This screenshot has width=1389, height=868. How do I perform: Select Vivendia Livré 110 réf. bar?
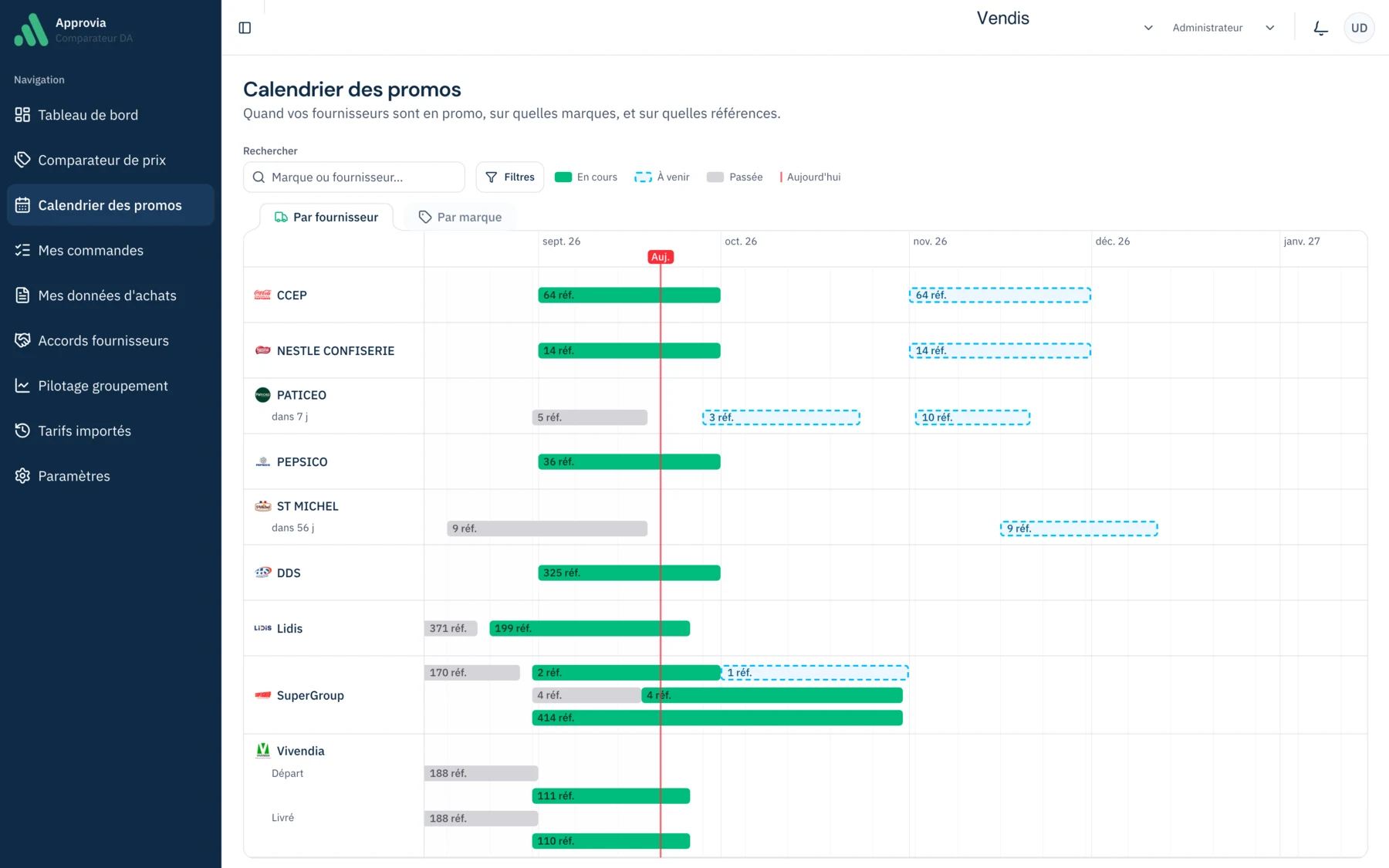610,841
